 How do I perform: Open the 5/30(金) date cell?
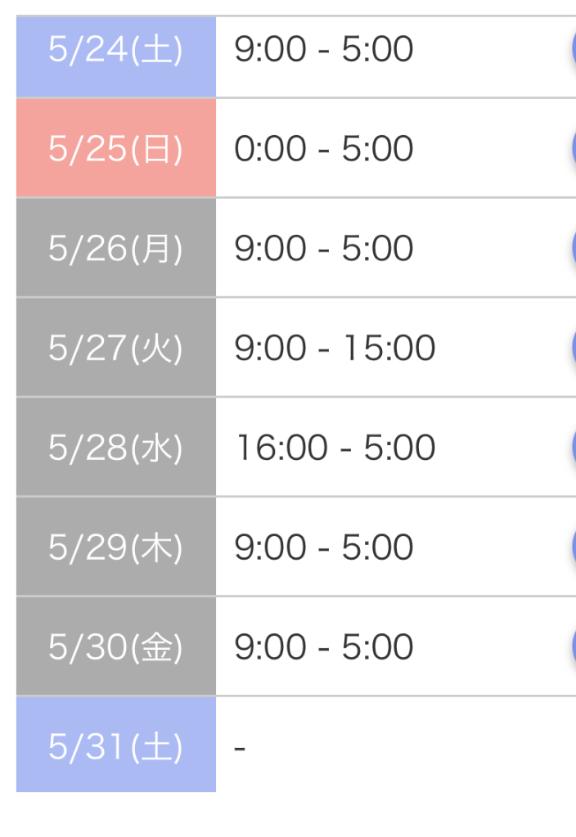(116, 646)
